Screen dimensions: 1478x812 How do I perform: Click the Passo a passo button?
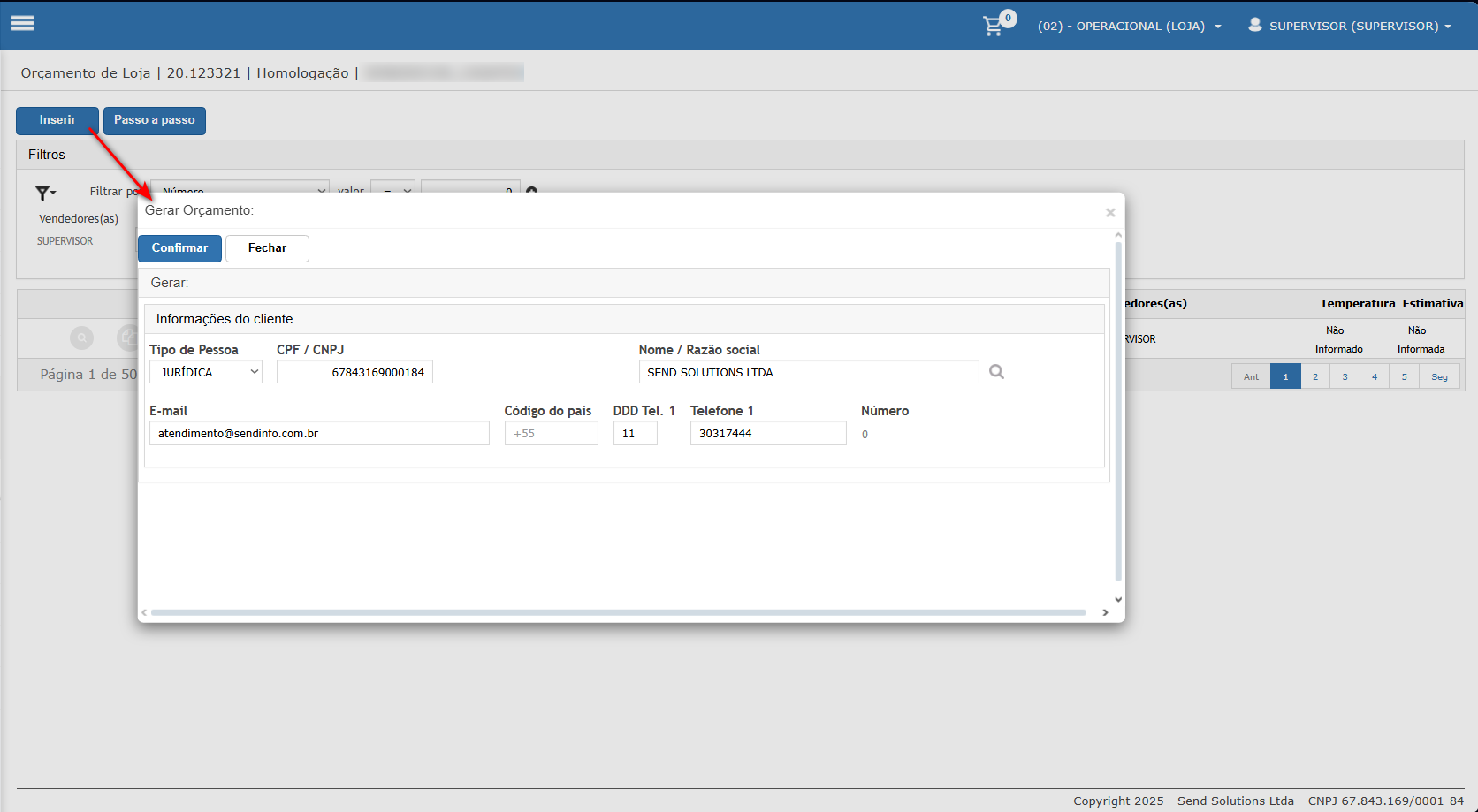tap(155, 120)
